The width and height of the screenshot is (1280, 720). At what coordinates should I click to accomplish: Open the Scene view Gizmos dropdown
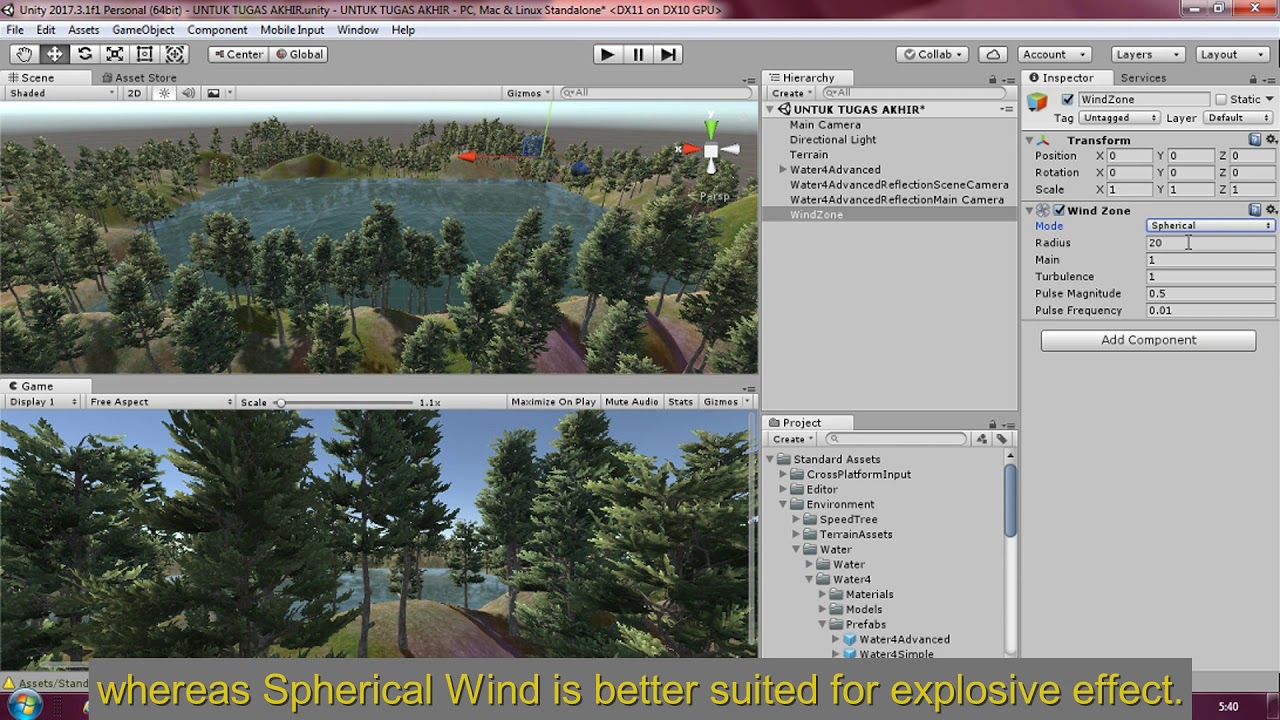(x=529, y=93)
